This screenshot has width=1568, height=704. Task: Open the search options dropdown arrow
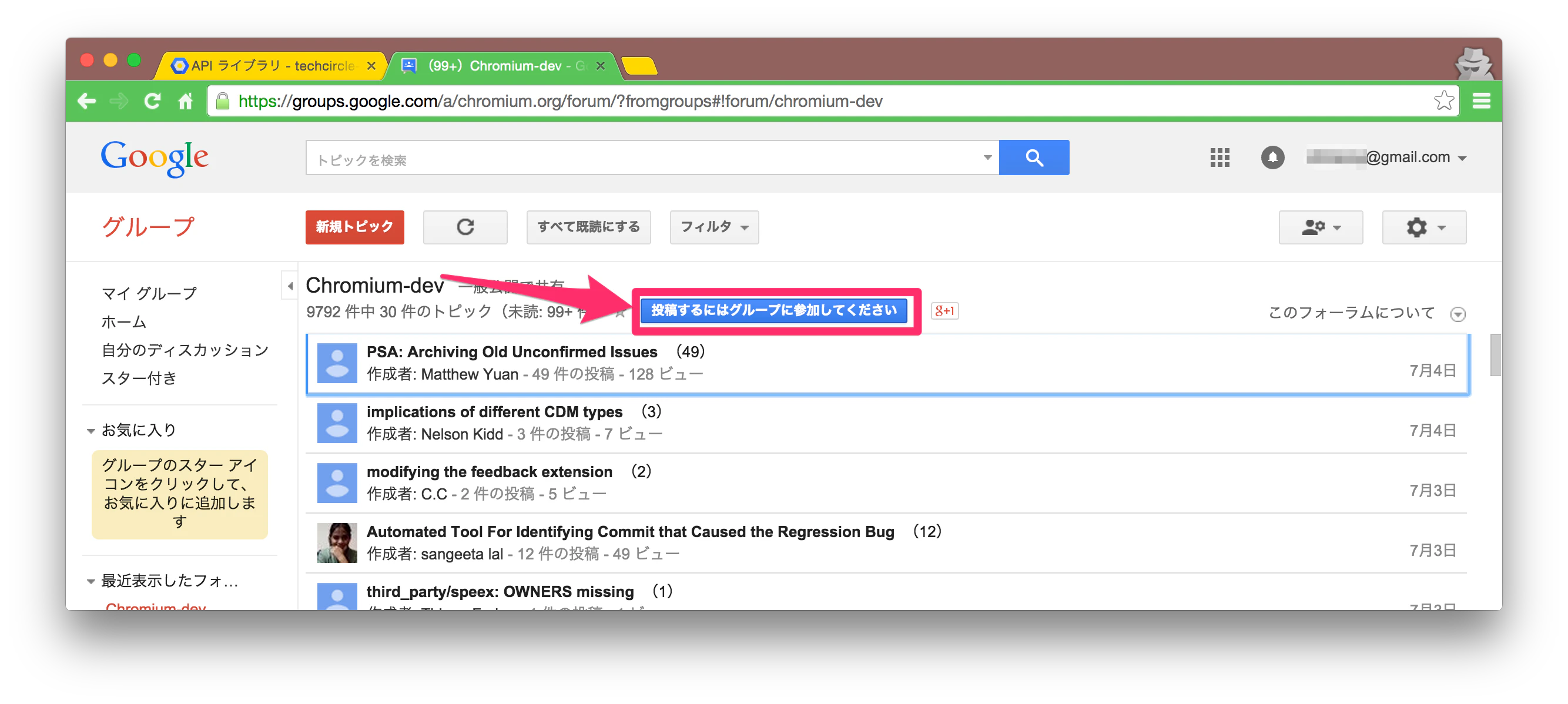pos(987,157)
